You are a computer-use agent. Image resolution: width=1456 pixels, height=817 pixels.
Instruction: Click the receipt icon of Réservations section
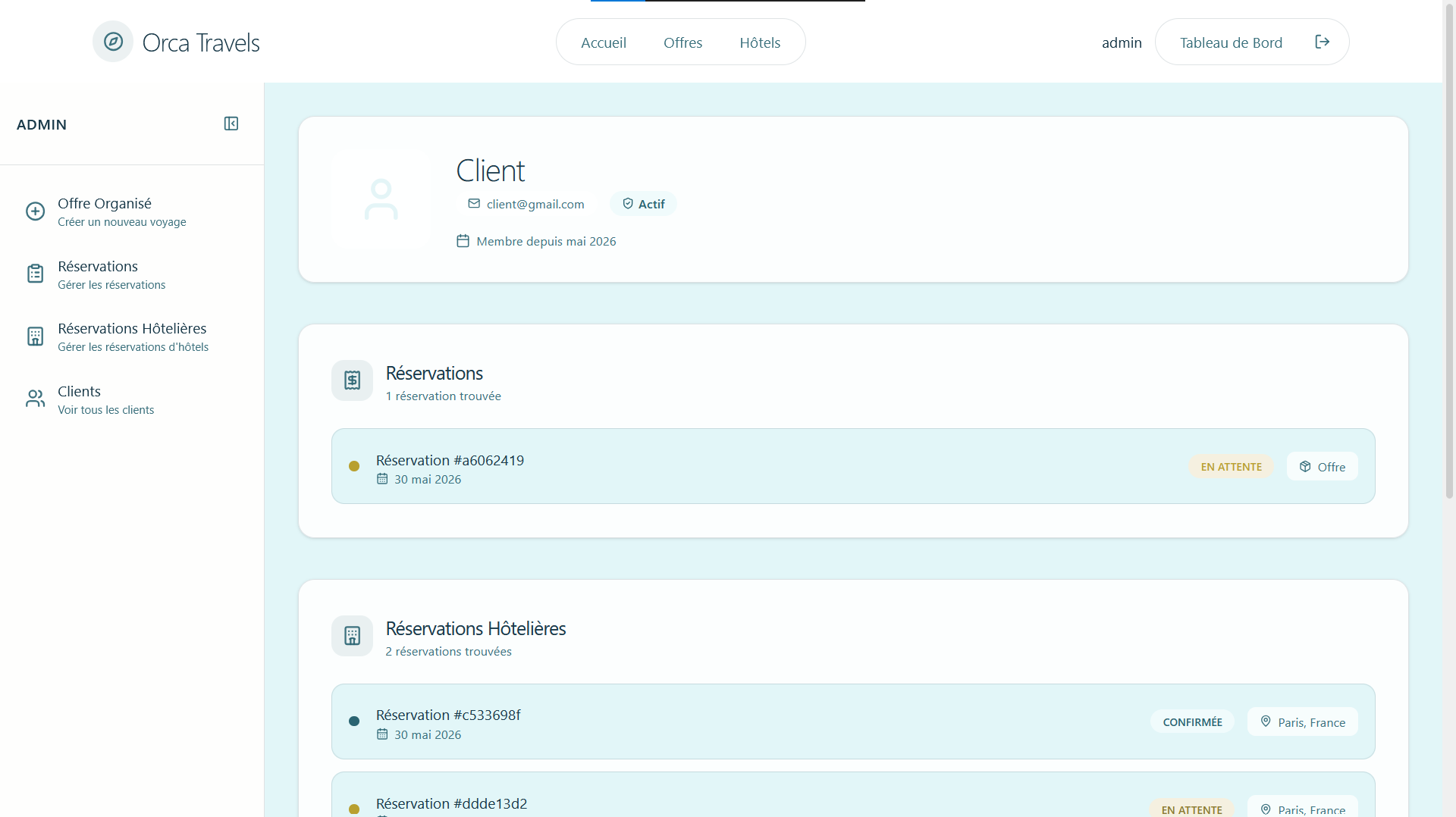pos(352,380)
